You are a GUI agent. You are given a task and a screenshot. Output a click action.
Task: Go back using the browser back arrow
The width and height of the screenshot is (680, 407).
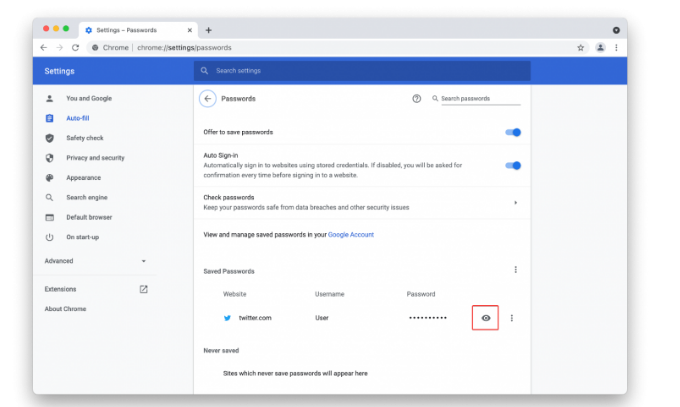point(43,48)
